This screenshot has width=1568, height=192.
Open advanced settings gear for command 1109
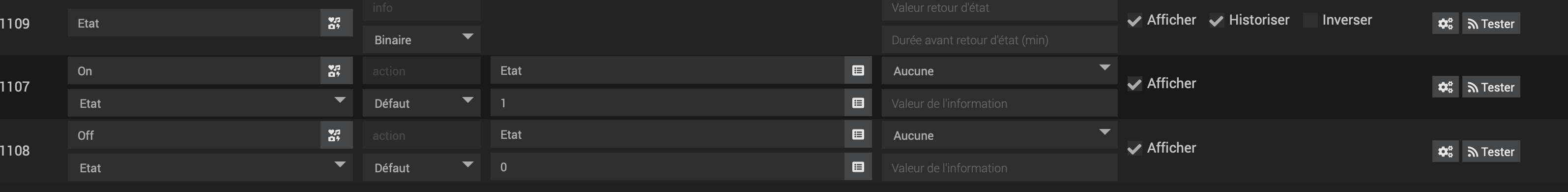(x=1445, y=24)
